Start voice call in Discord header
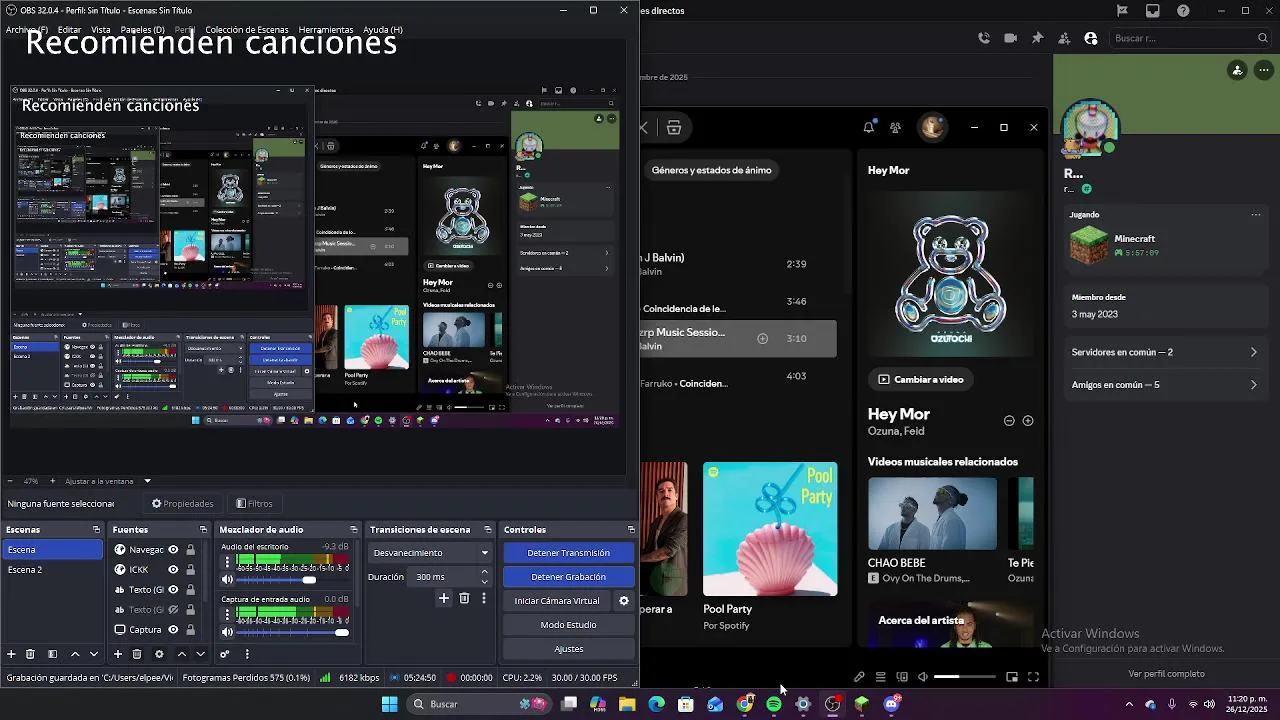Viewport: 1280px width, 720px height. (984, 38)
